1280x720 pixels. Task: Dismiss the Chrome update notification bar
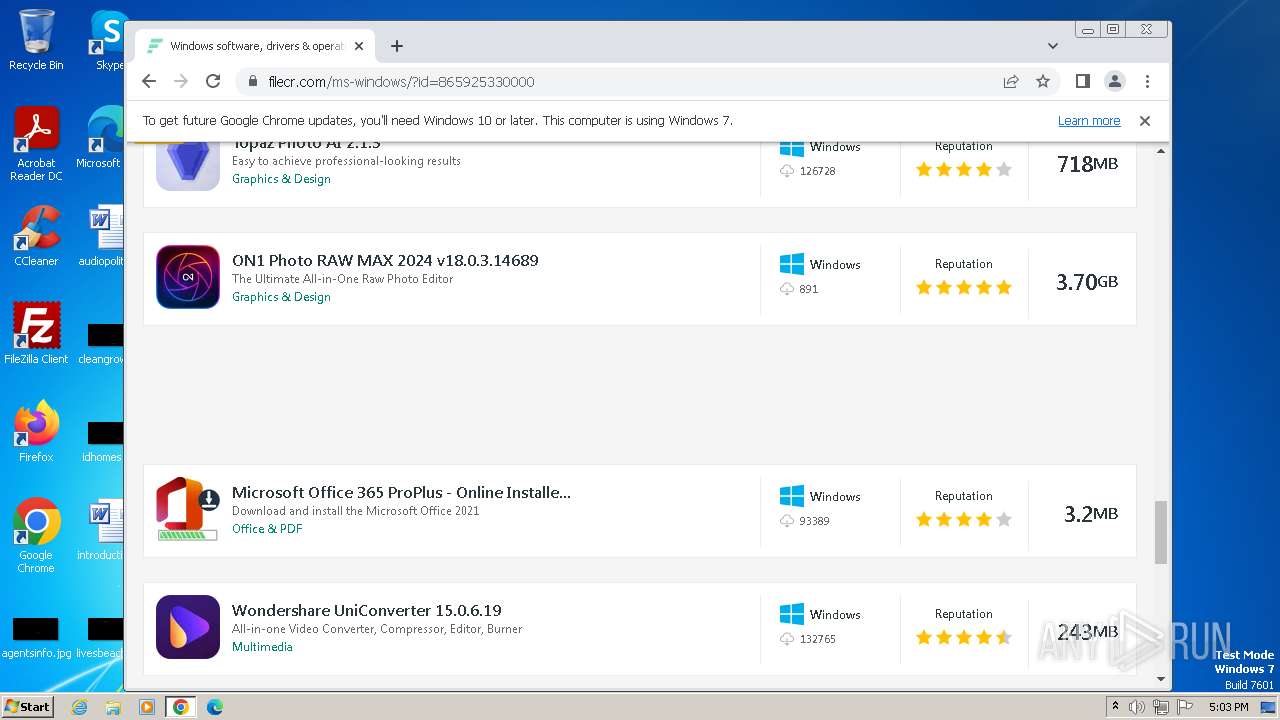click(x=1145, y=120)
